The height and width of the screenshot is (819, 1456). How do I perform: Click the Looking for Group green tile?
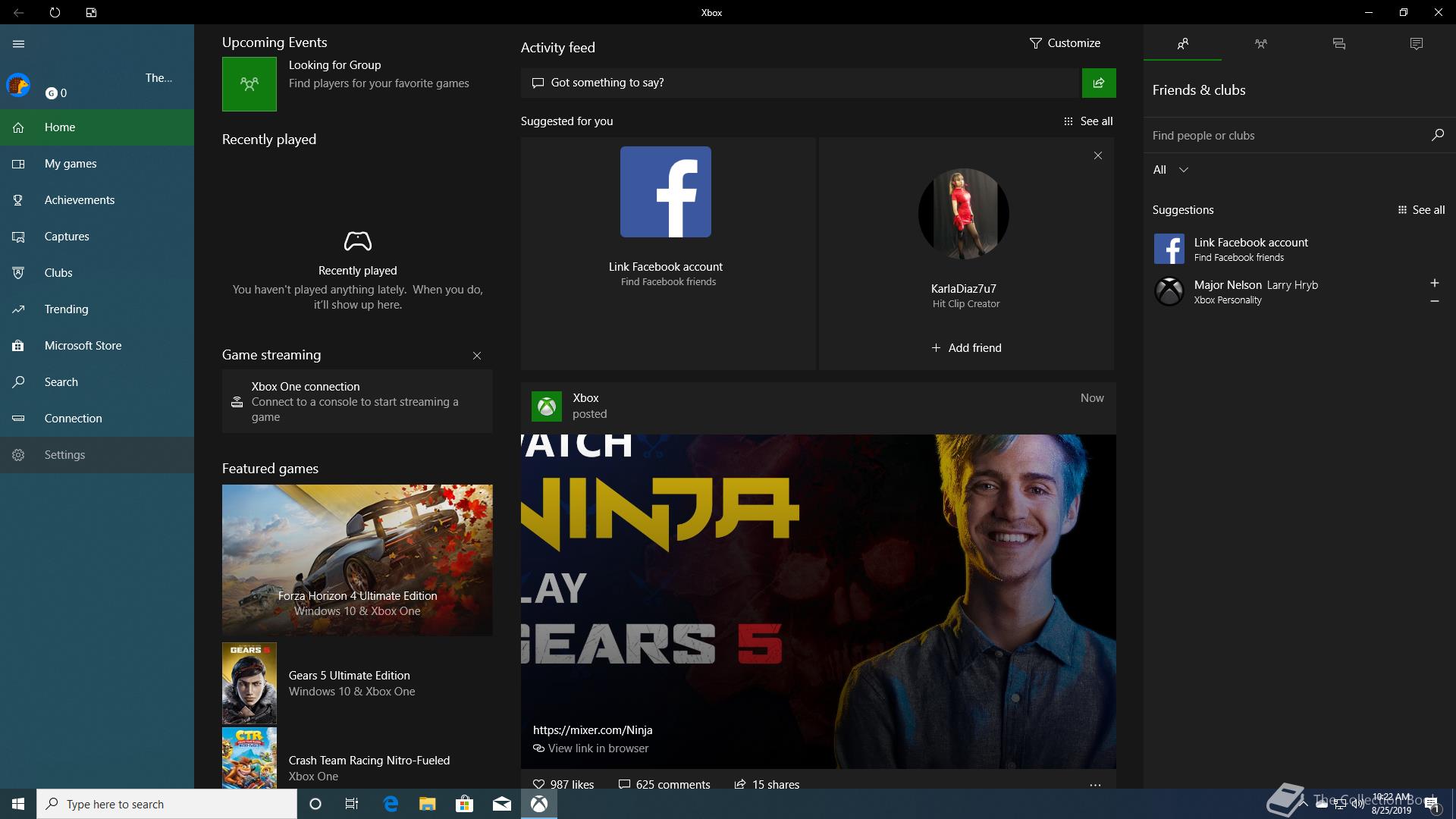(x=249, y=84)
